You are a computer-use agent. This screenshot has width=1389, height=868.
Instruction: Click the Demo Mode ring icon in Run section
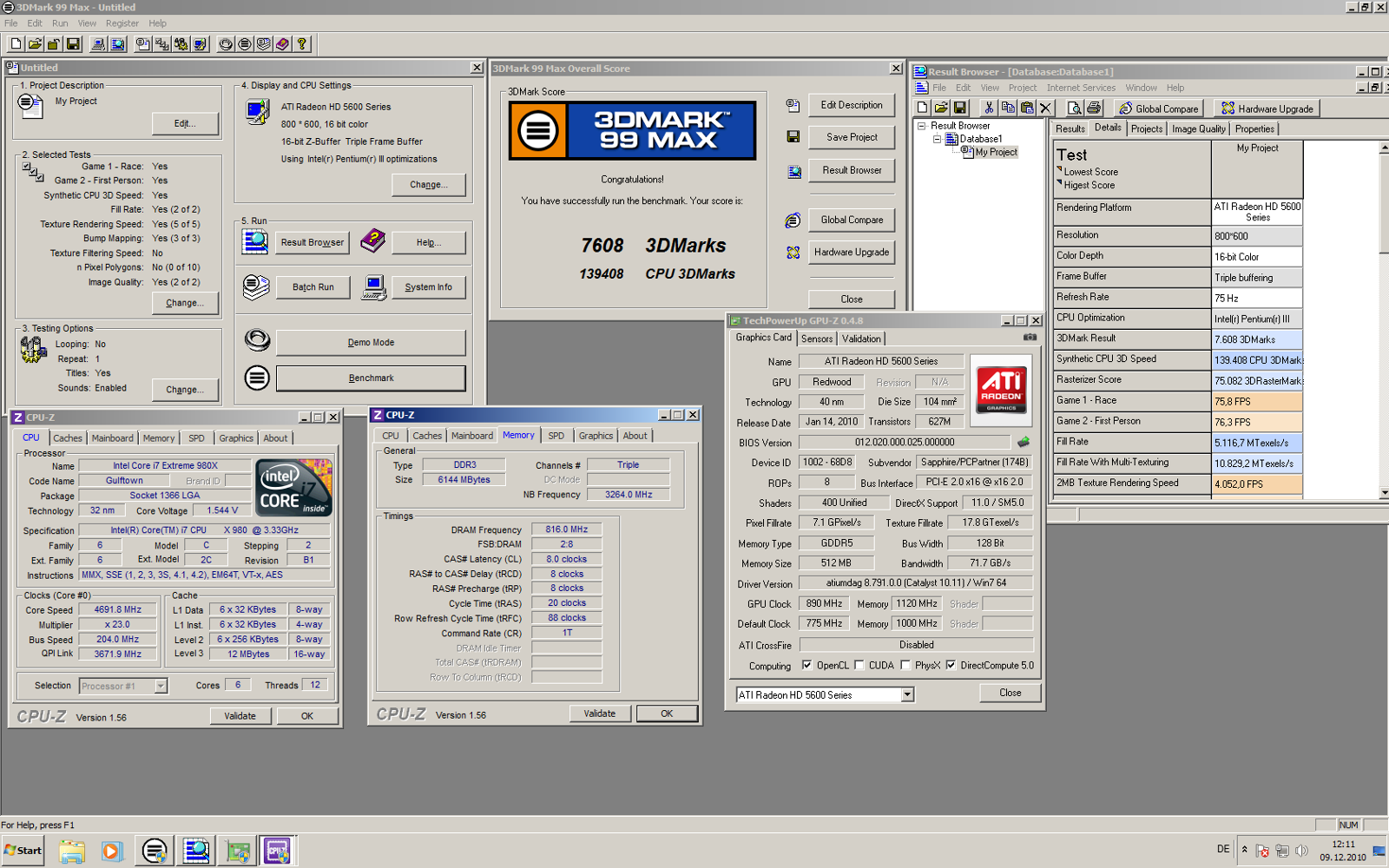click(x=257, y=340)
